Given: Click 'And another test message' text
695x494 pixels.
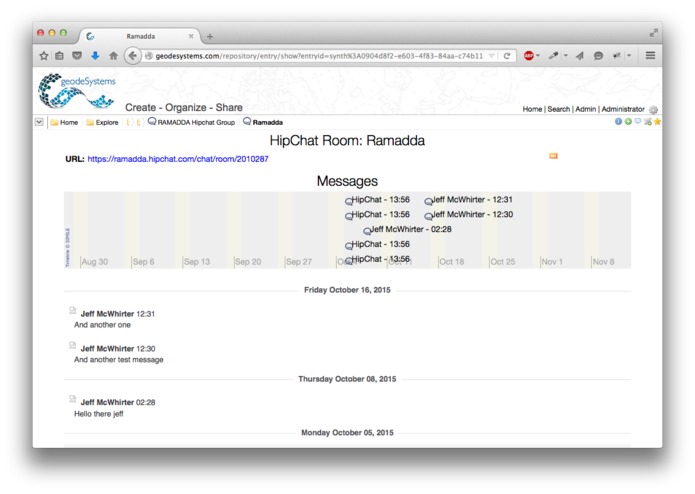Looking at the screenshot, I should point(119,360).
